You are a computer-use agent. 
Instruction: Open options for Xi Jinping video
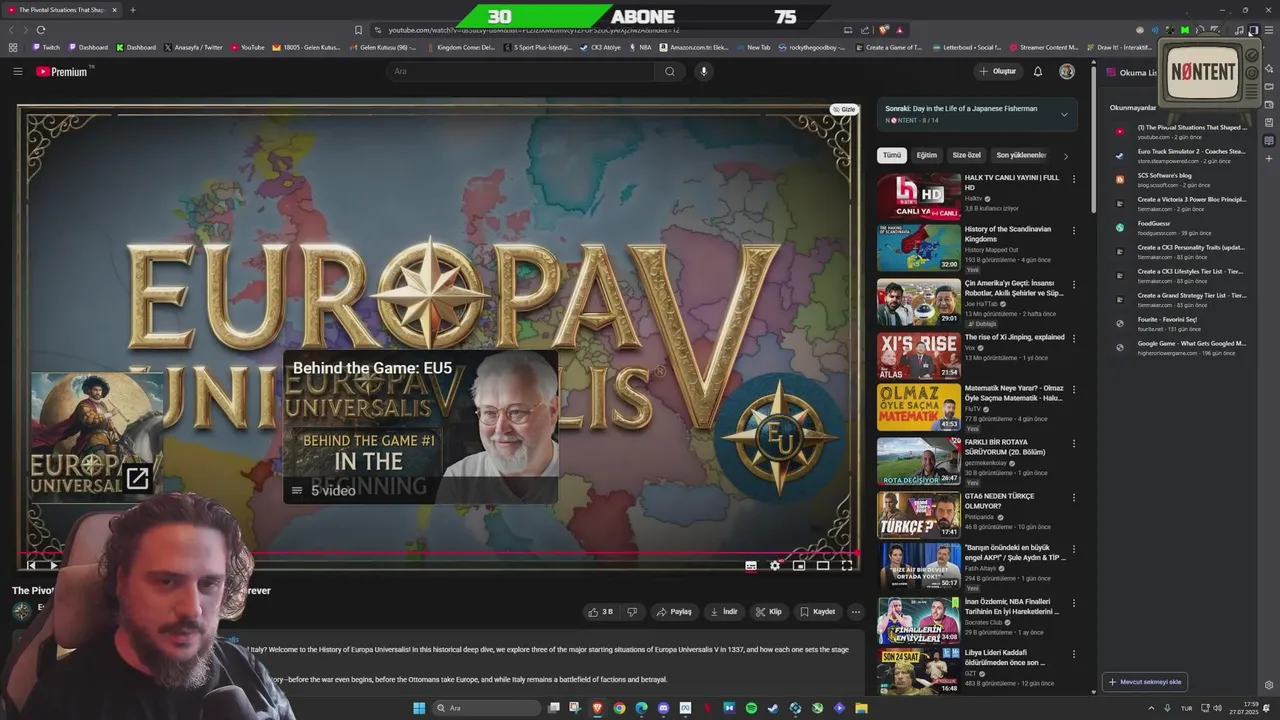pyautogui.click(x=1074, y=338)
